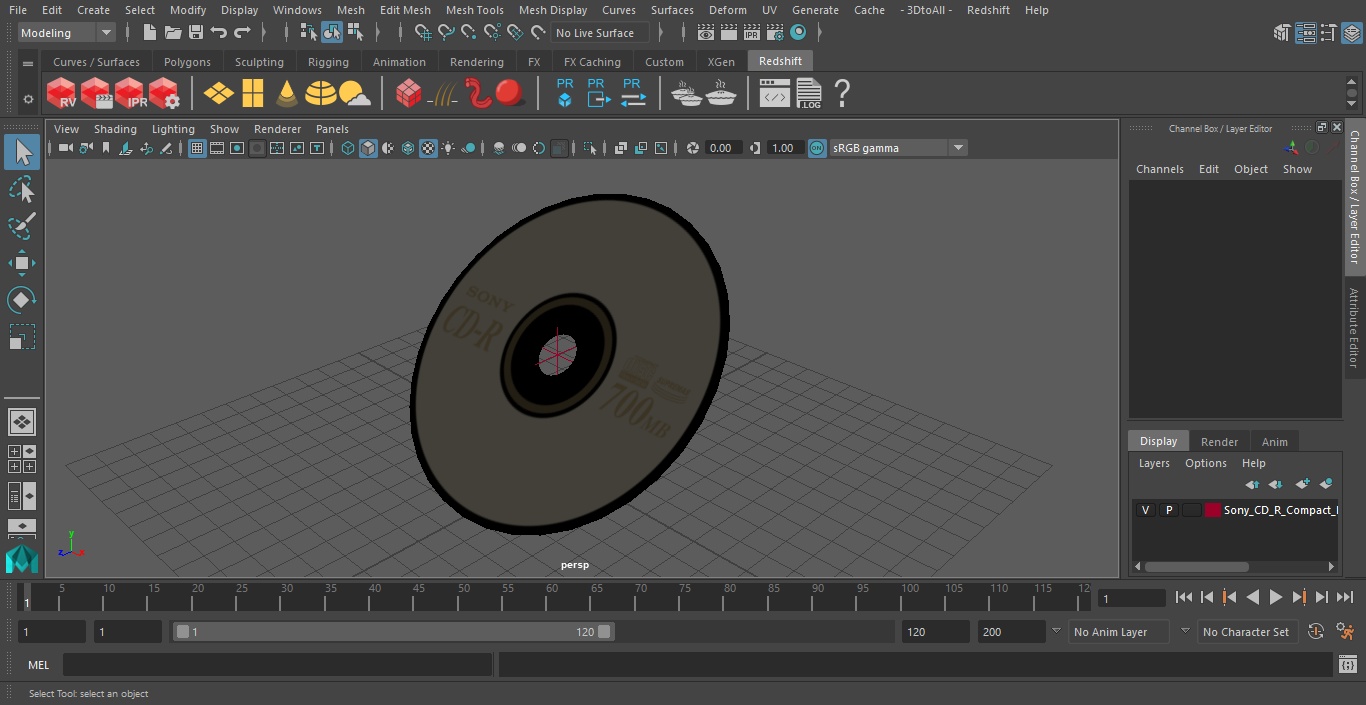The image size is (1366, 705).
Task: Activate the Rotate tool
Action: (x=22, y=299)
